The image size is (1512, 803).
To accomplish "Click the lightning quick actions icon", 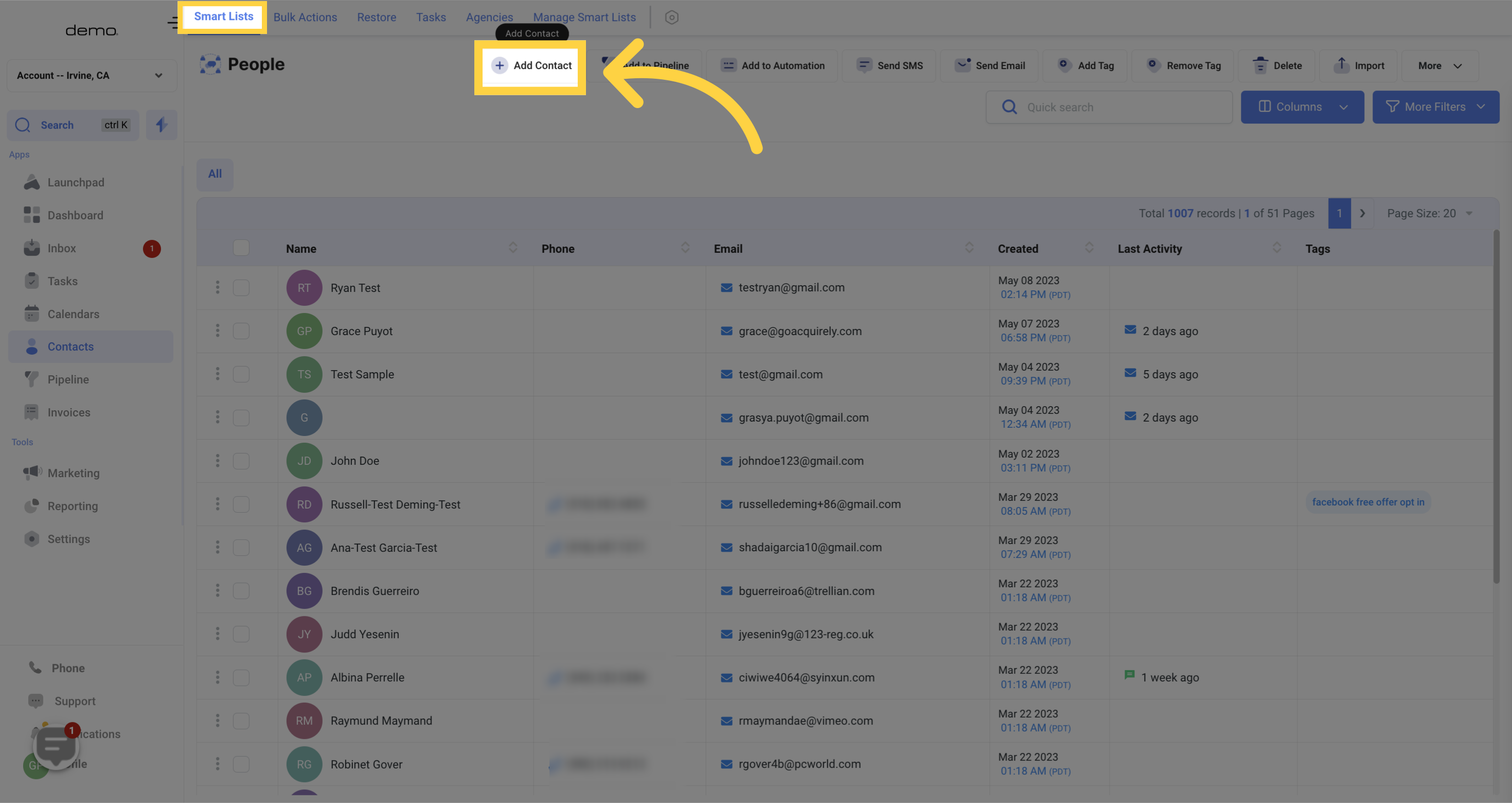I will click(x=162, y=125).
